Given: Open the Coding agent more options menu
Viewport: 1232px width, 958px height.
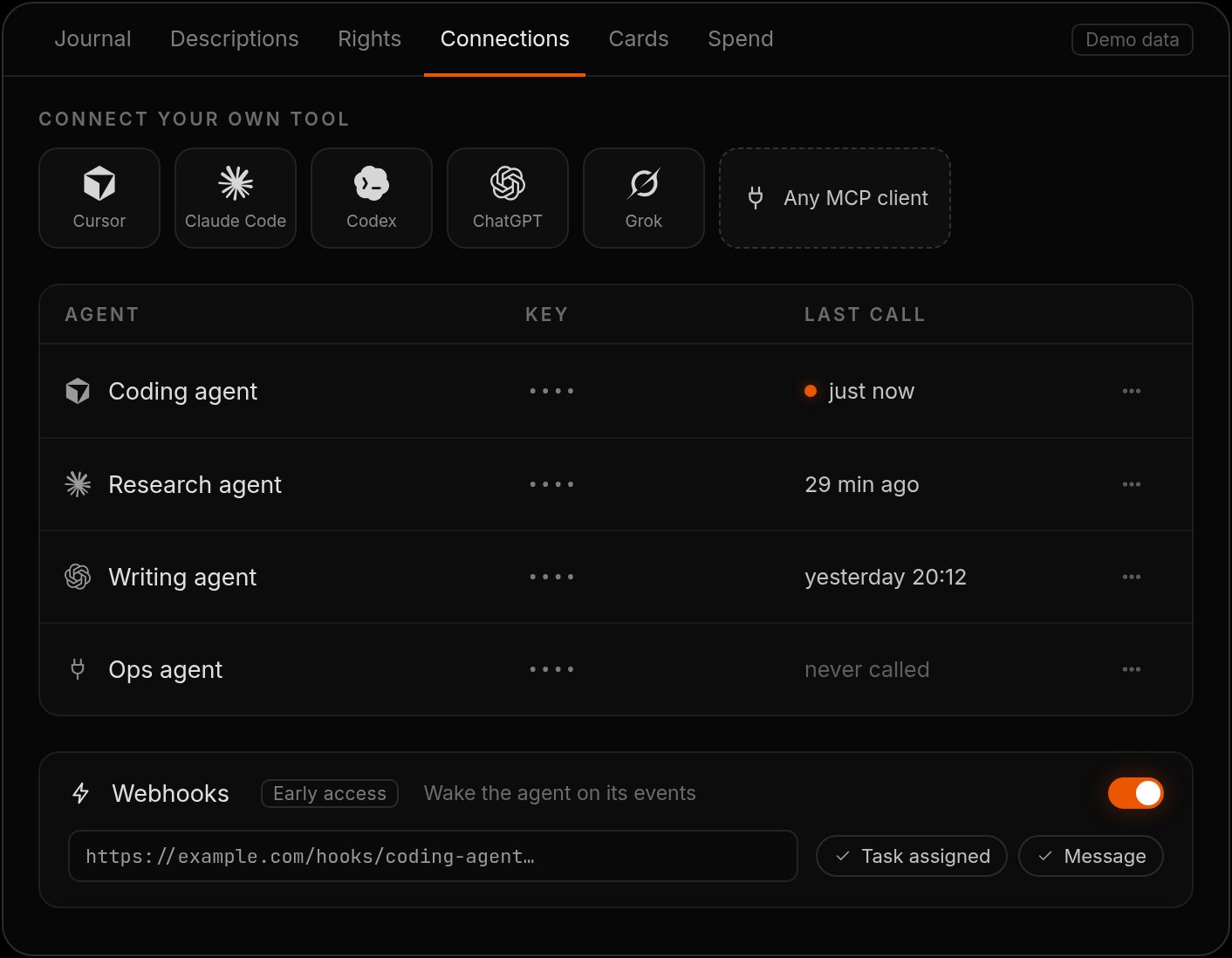Looking at the screenshot, I should coord(1132,391).
